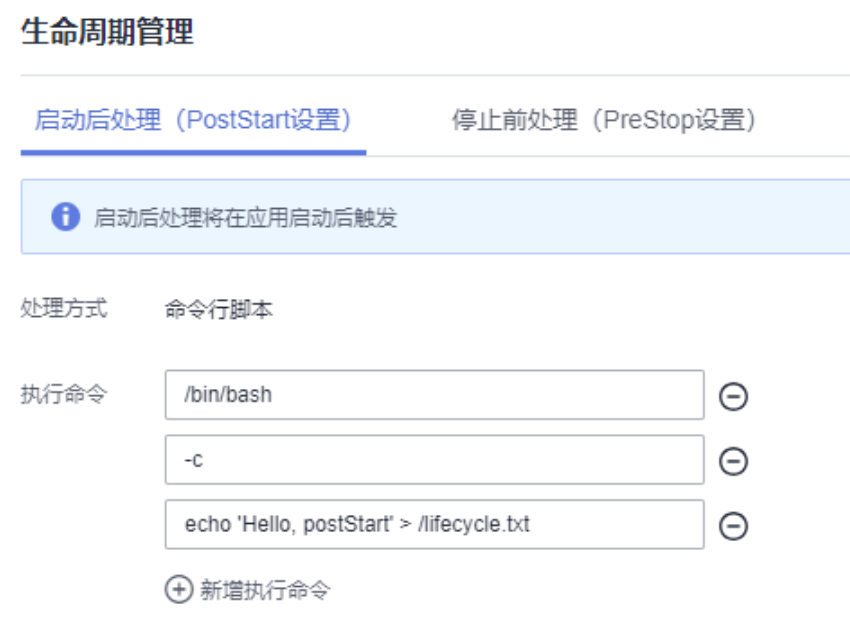
Task: Click the blue underline beneath PostStart tab
Action: tap(194, 153)
